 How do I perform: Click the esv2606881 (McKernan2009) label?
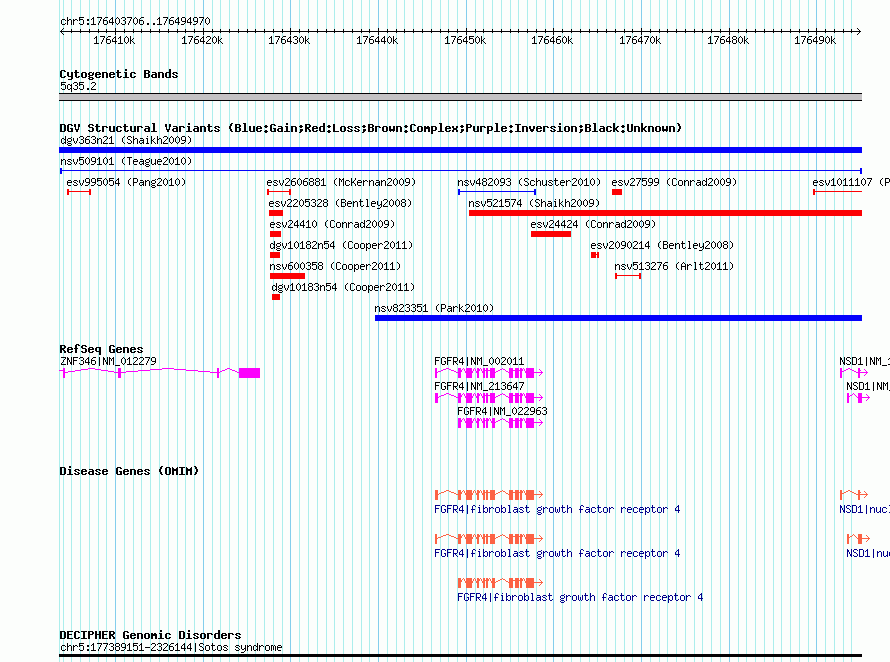click(341, 182)
